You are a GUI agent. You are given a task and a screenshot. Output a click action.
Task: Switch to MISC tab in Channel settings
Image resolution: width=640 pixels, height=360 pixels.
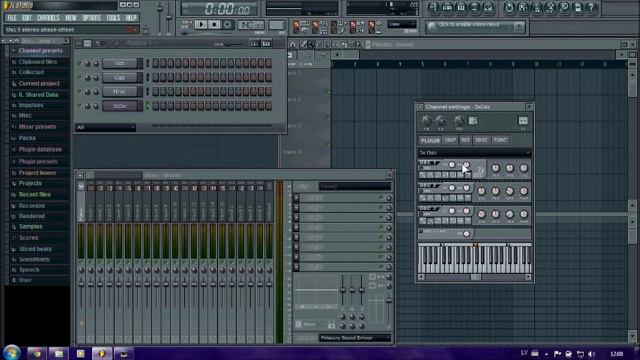coord(482,140)
